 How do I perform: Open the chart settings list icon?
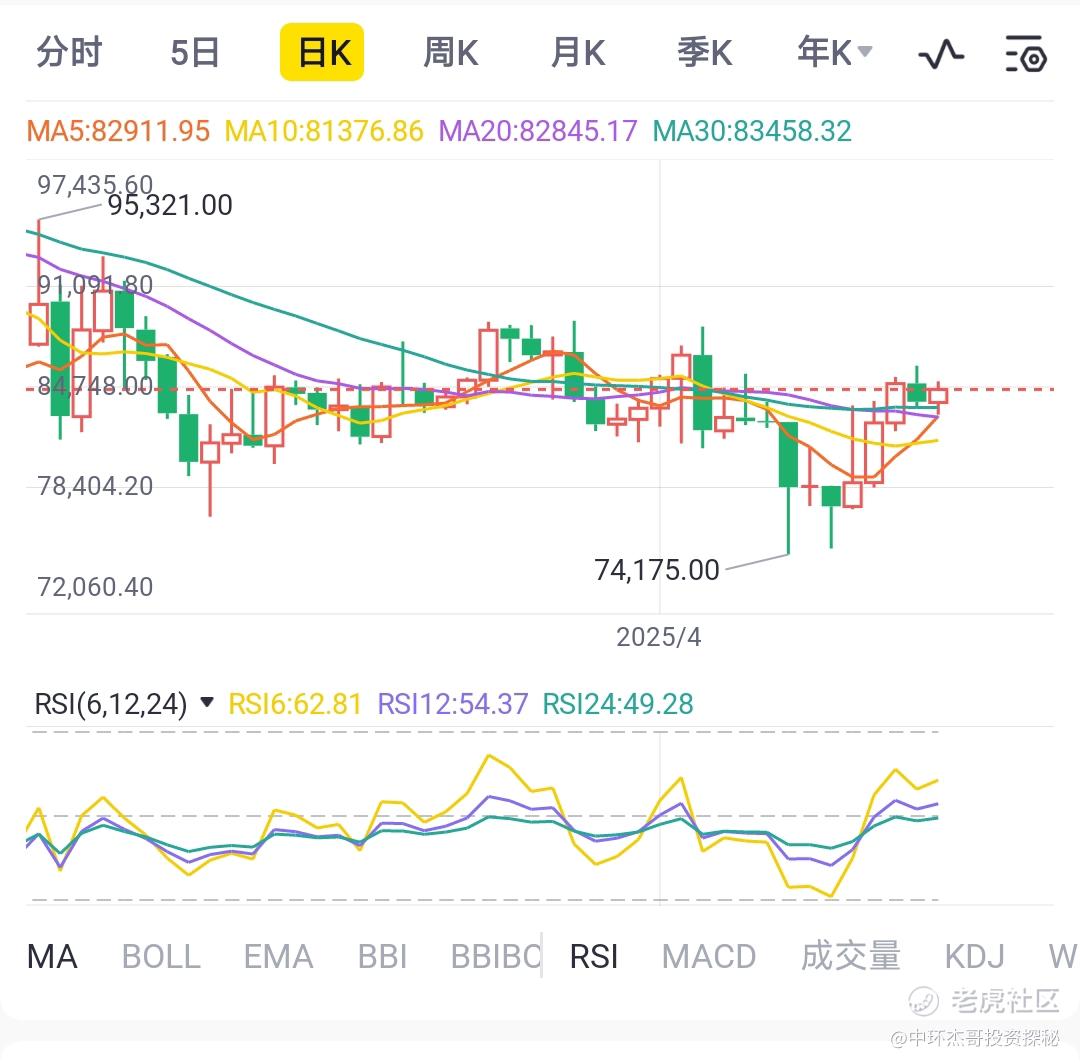[1026, 54]
